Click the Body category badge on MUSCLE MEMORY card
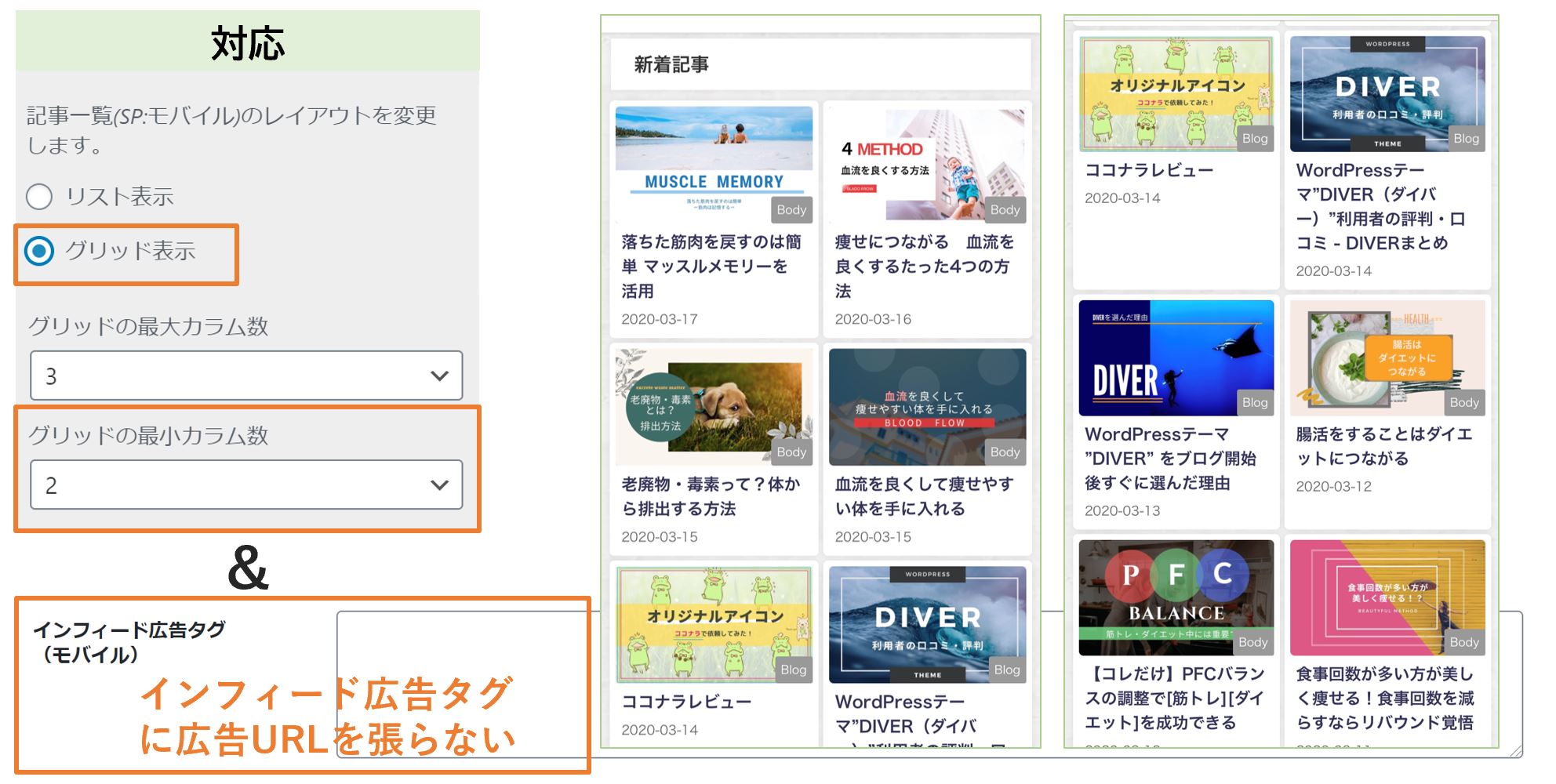The width and height of the screenshot is (1556, 784). [791, 209]
